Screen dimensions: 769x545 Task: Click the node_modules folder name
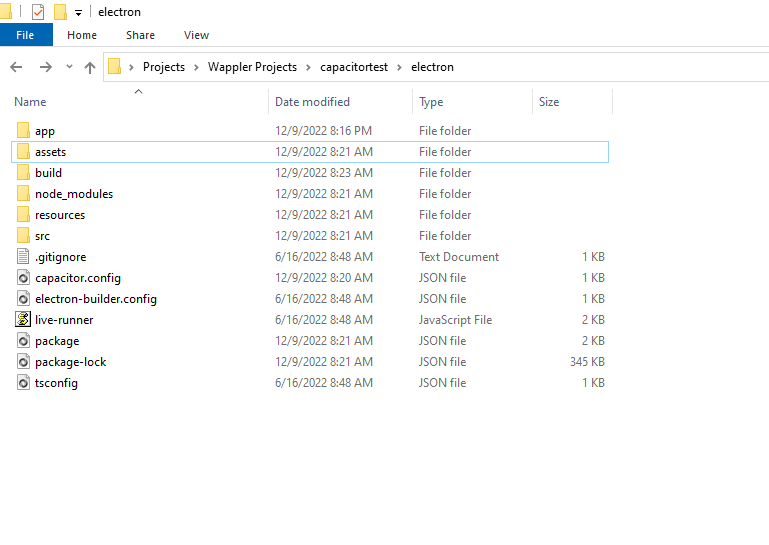click(x=74, y=194)
